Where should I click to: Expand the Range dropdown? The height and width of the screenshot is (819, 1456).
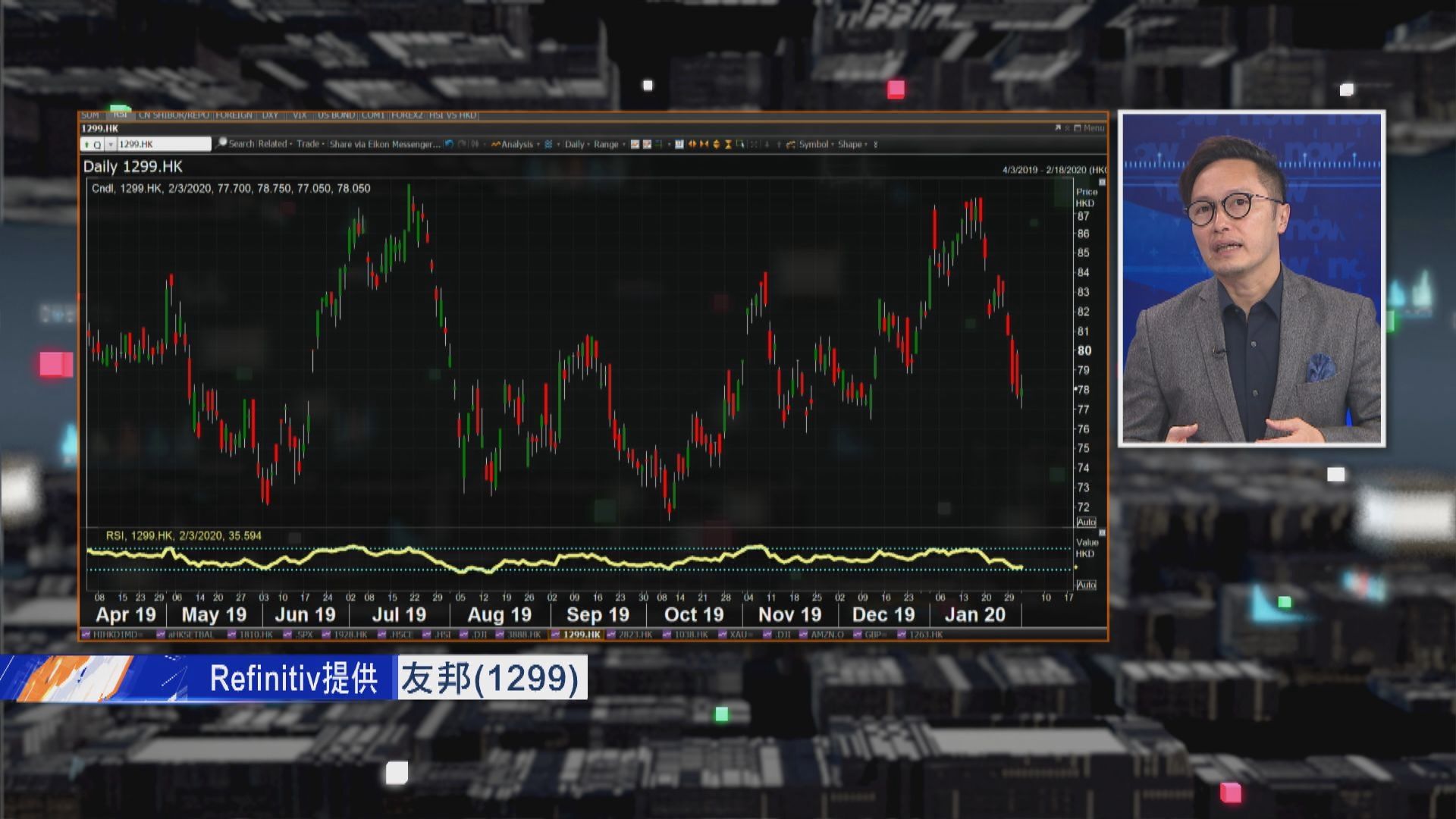(607, 143)
